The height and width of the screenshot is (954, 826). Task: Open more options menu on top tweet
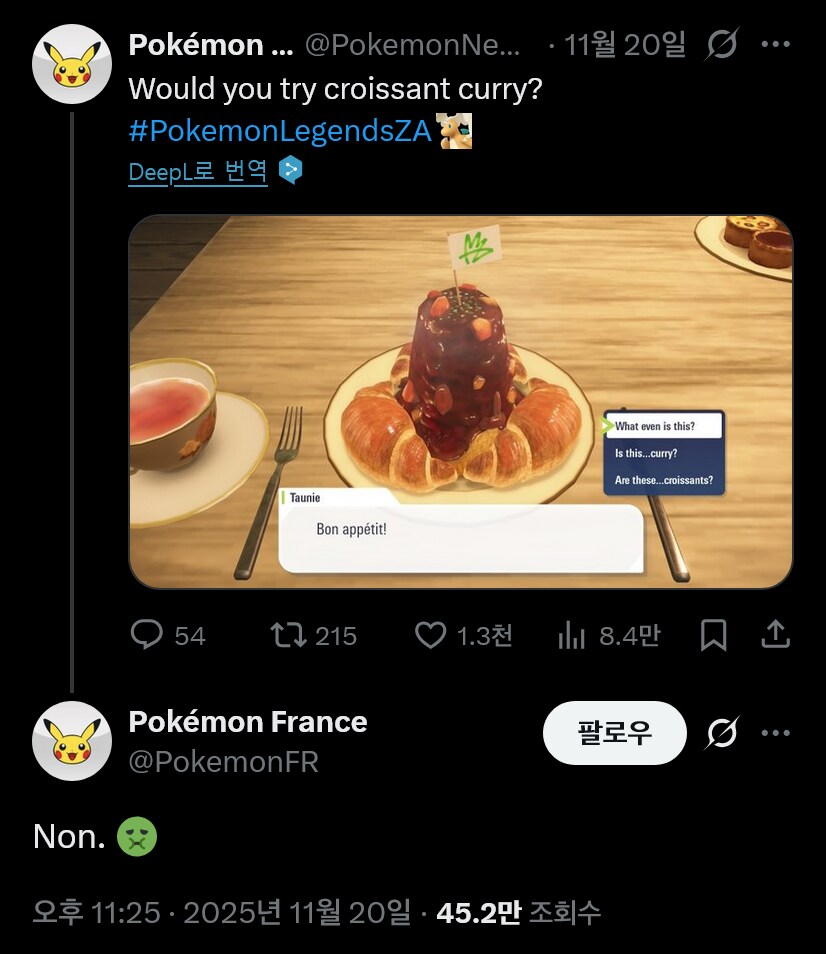point(776,44)
